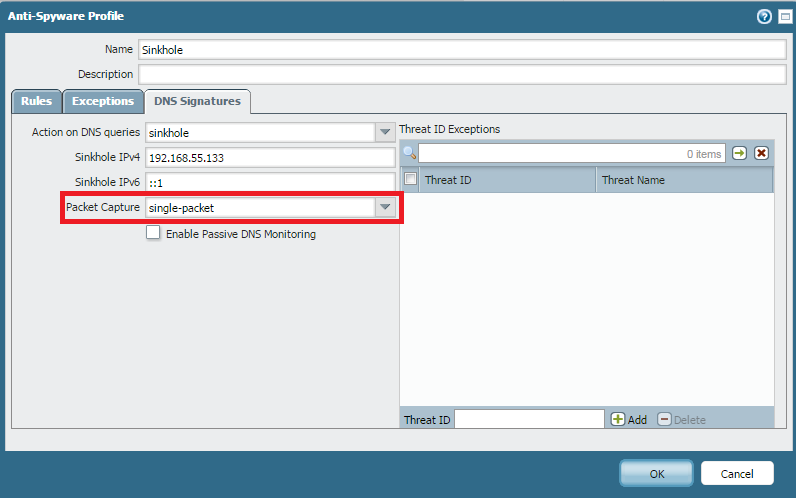Sort by the Threat ID column header
This screenshot has width=796, height=498.
tap(508, 180)
